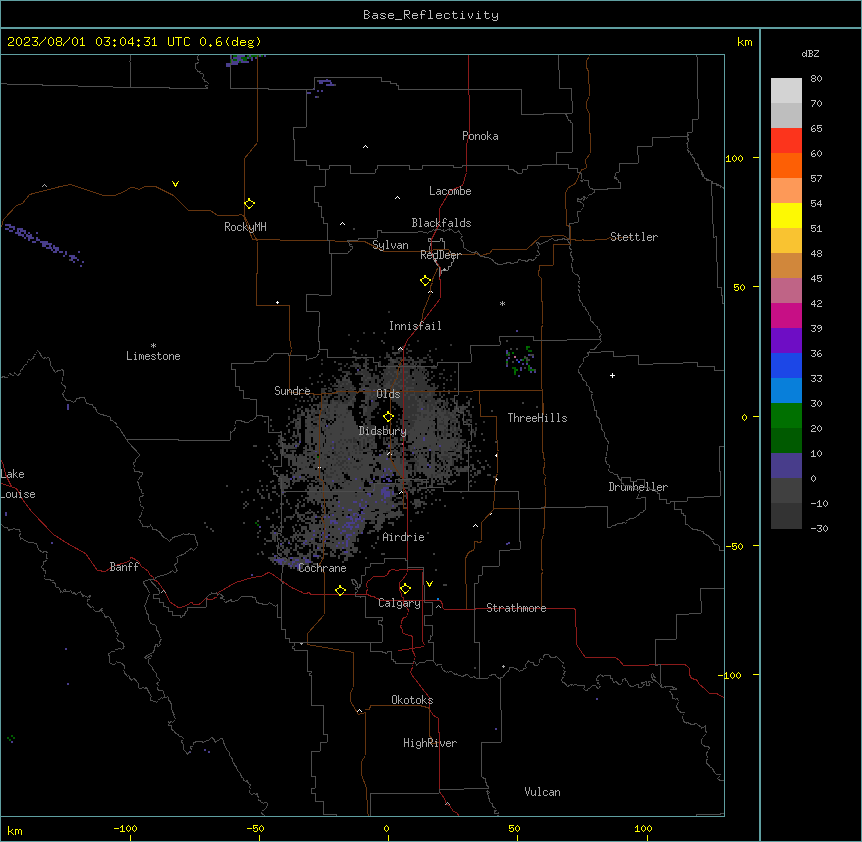The width and height of the screenshot is (862, 842).
Task: Click the yellow diamond marker above Calgary label
Action: pyautogui.click(x=405, y=589)
